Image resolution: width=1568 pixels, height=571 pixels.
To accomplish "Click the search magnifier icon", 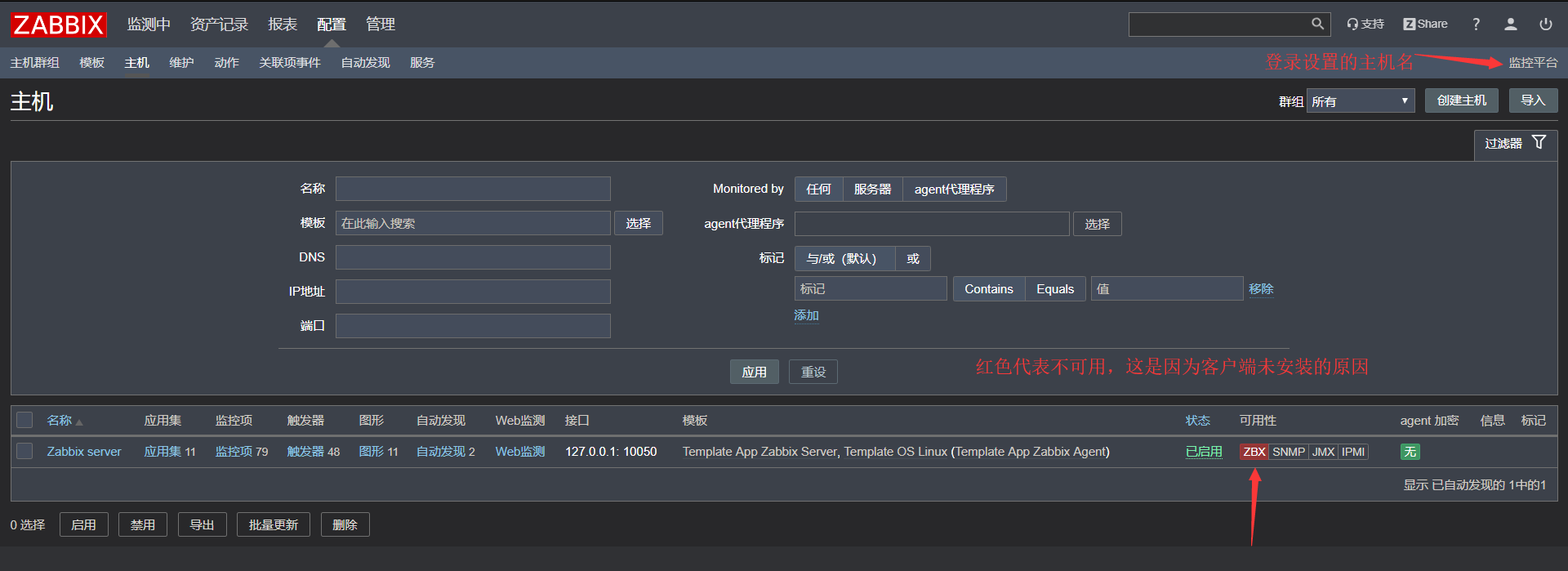I will (x=1317, y=25).
